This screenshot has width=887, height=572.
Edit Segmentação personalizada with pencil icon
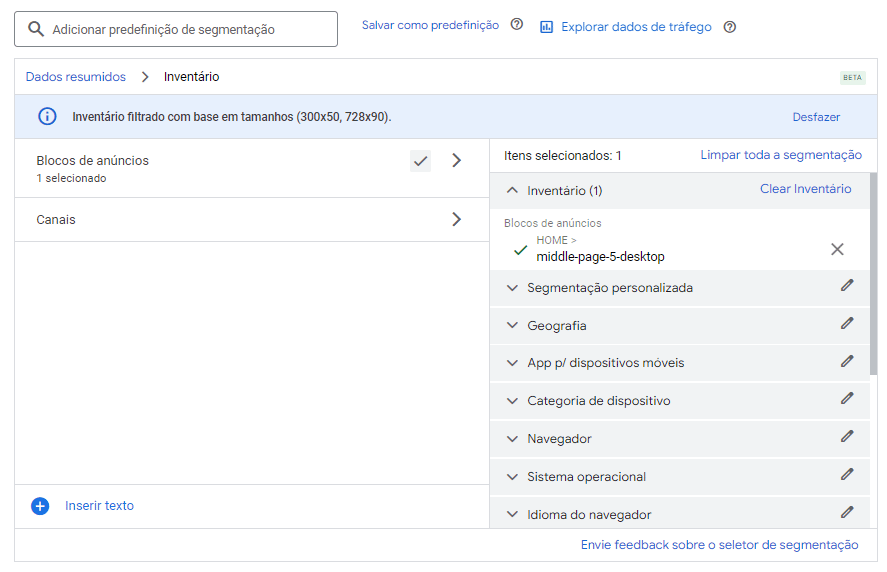tap(847, 285)
